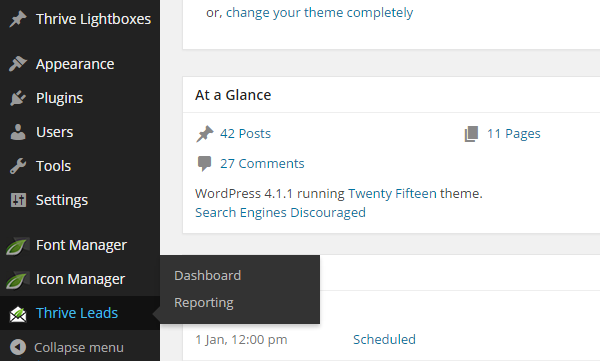Click the Thrive Leads envelope icon
The height and width of the screenshot is (361, 600).
coord(18,314)
